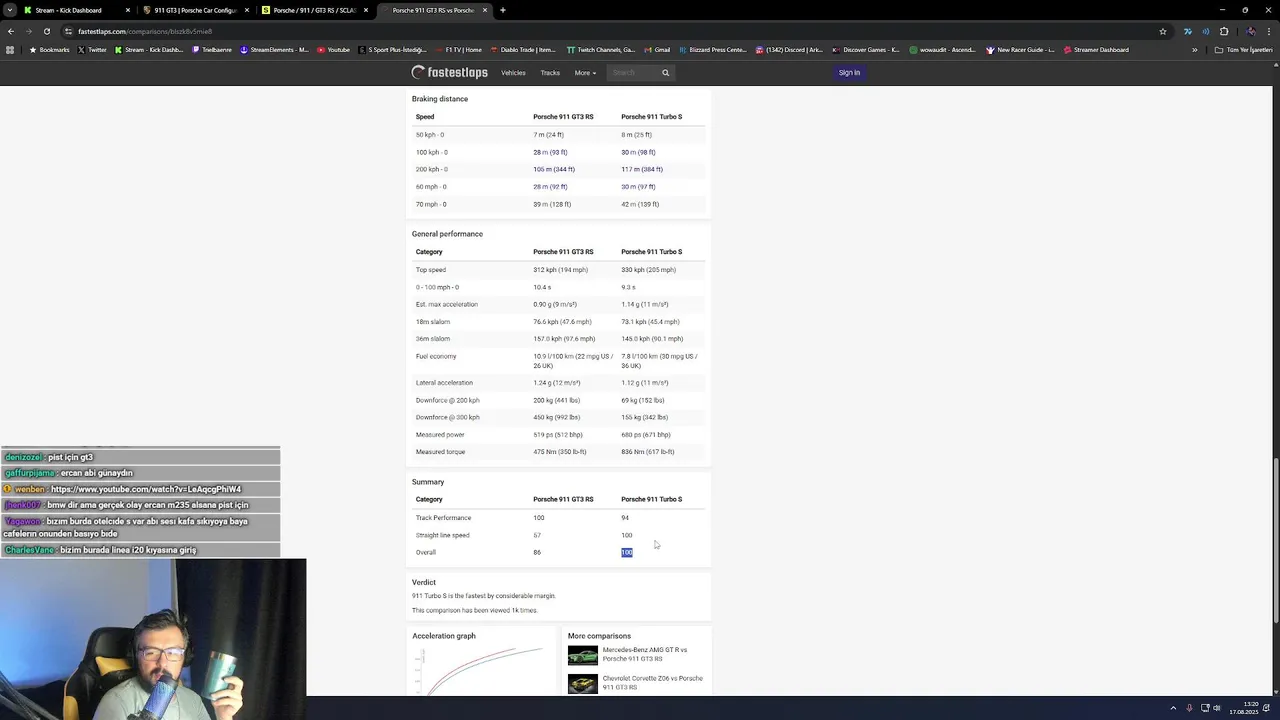Expand the system tray hidden icons arrow
This screenshot has height=720, width=1280.
[x=1173, y=708]
